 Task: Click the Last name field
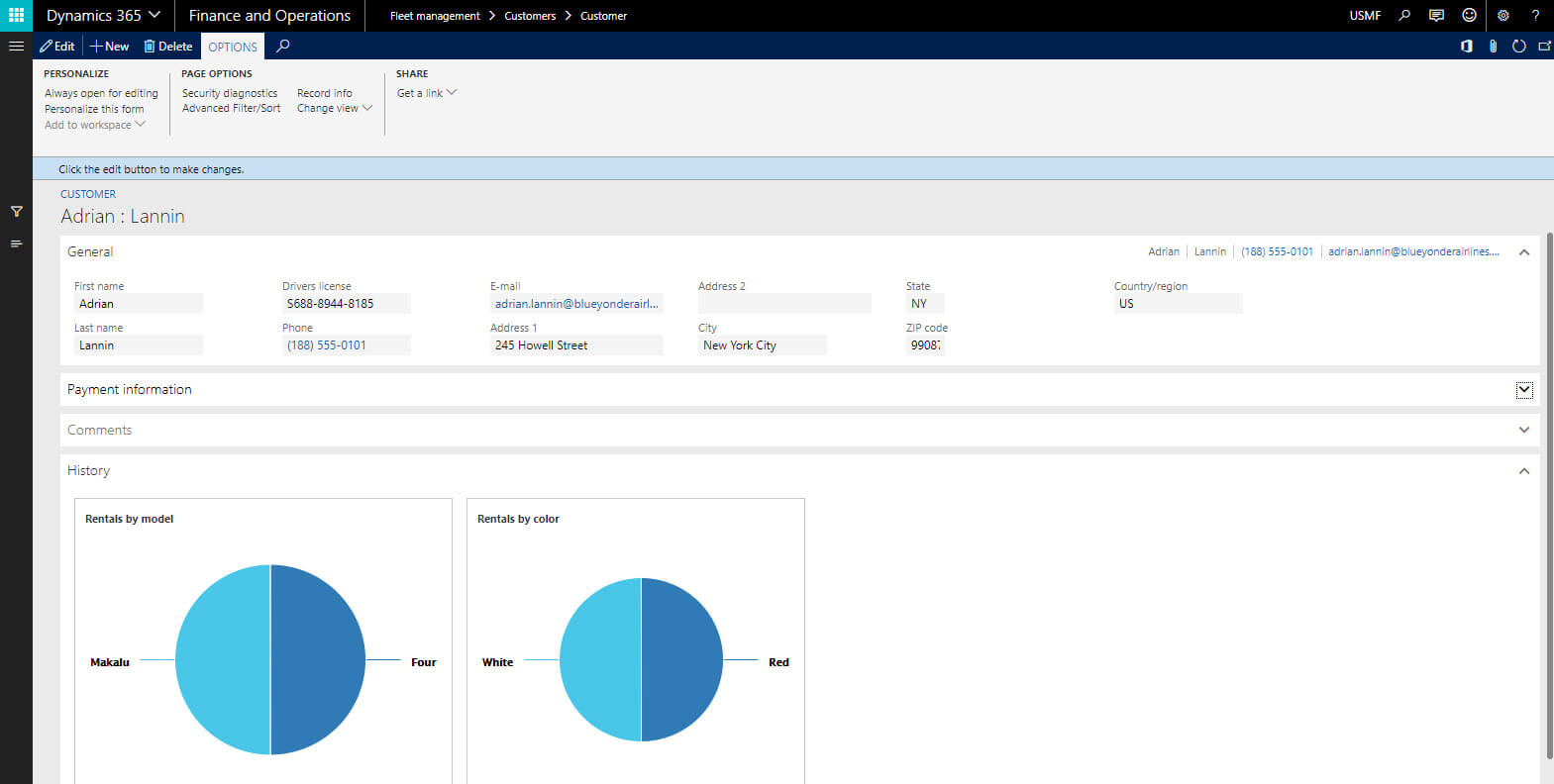[139, 345]
